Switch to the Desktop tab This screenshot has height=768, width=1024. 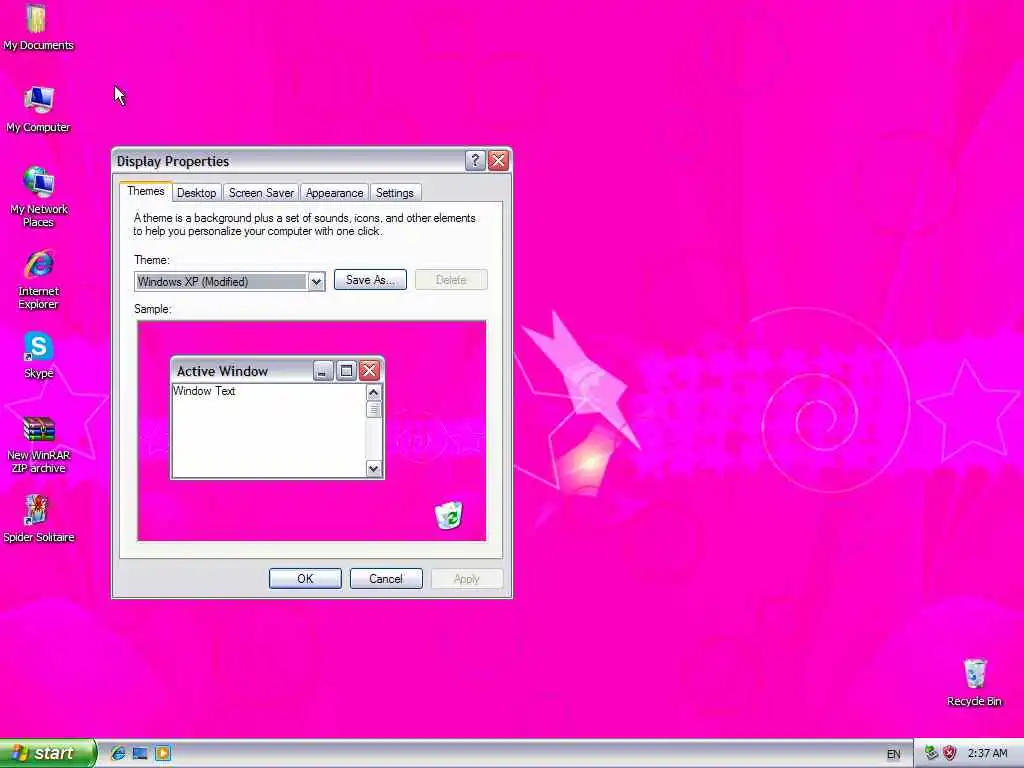coord(197,193)
